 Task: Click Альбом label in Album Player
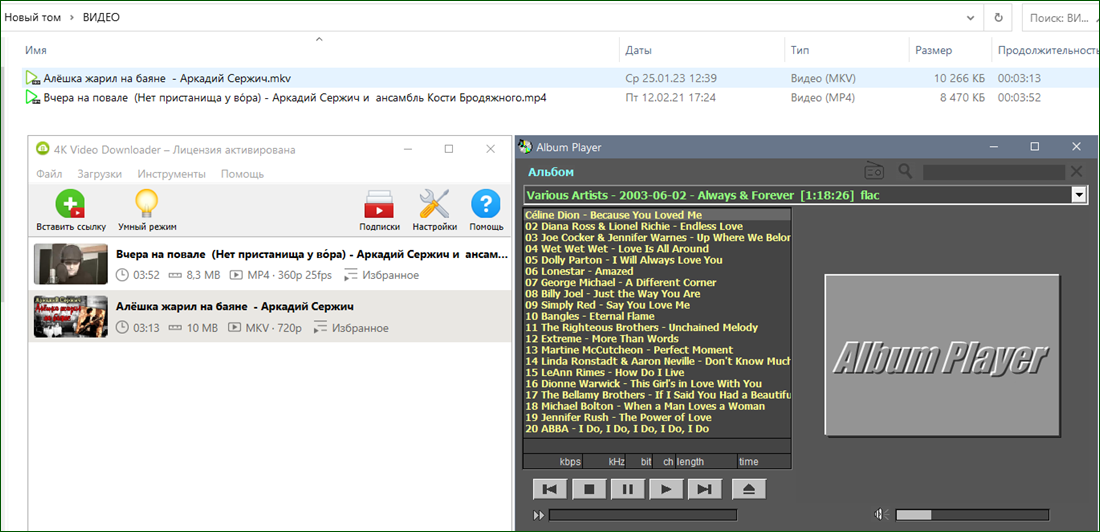(551, 172)
